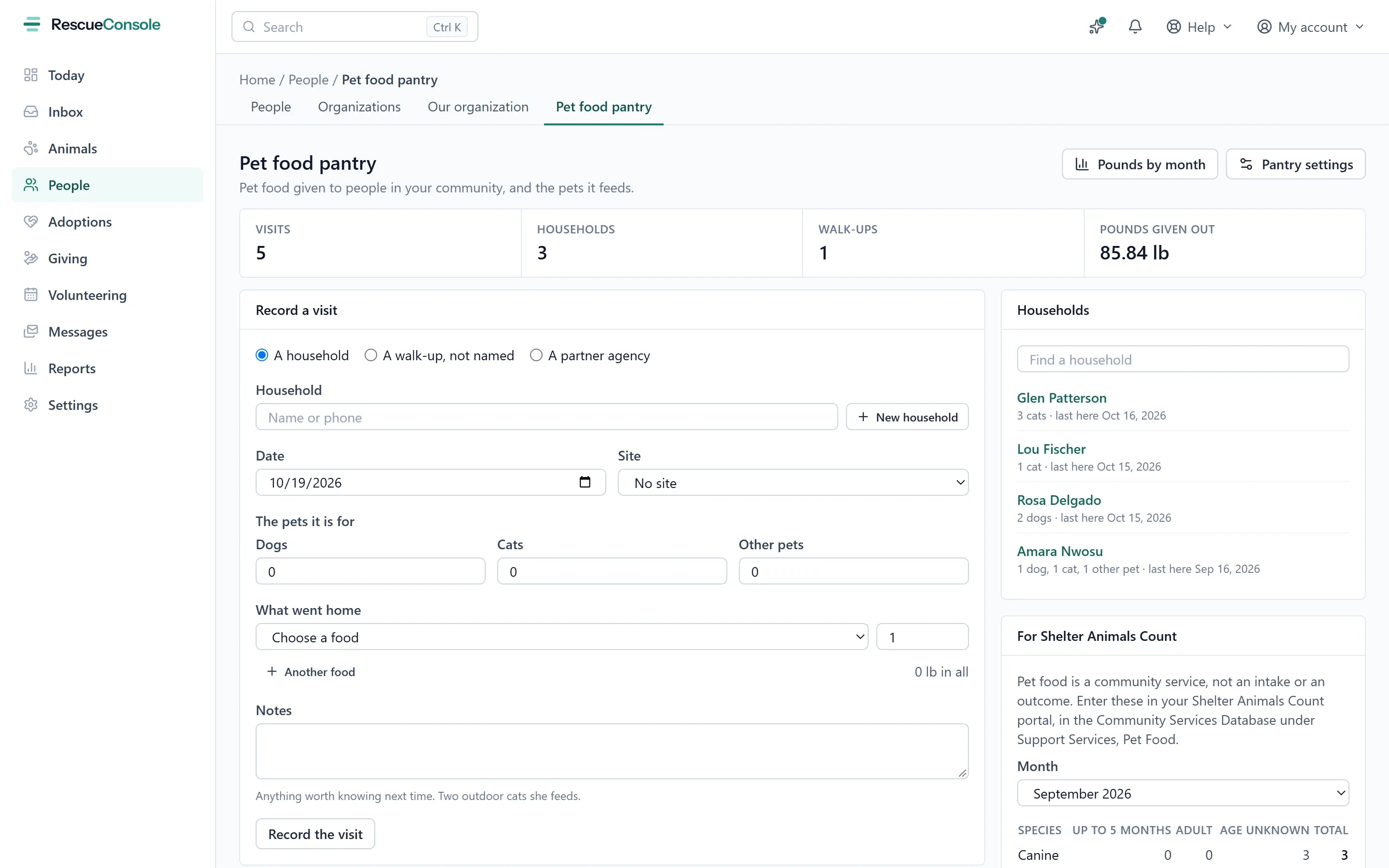
Task: Switch to the Organizations tab
Action: (x=359, y=107)
